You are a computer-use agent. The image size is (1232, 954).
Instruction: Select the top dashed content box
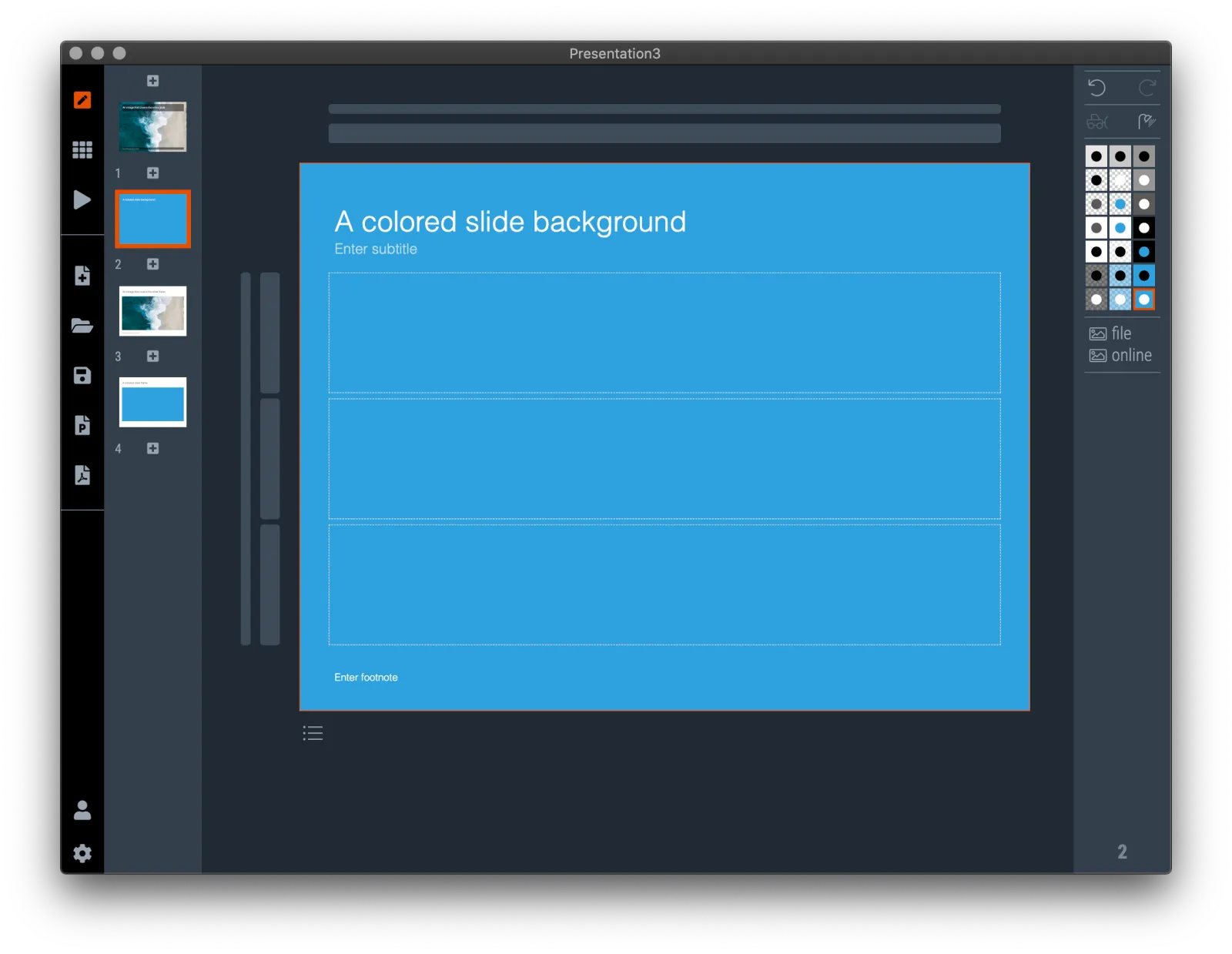click(x=665, y=333)
